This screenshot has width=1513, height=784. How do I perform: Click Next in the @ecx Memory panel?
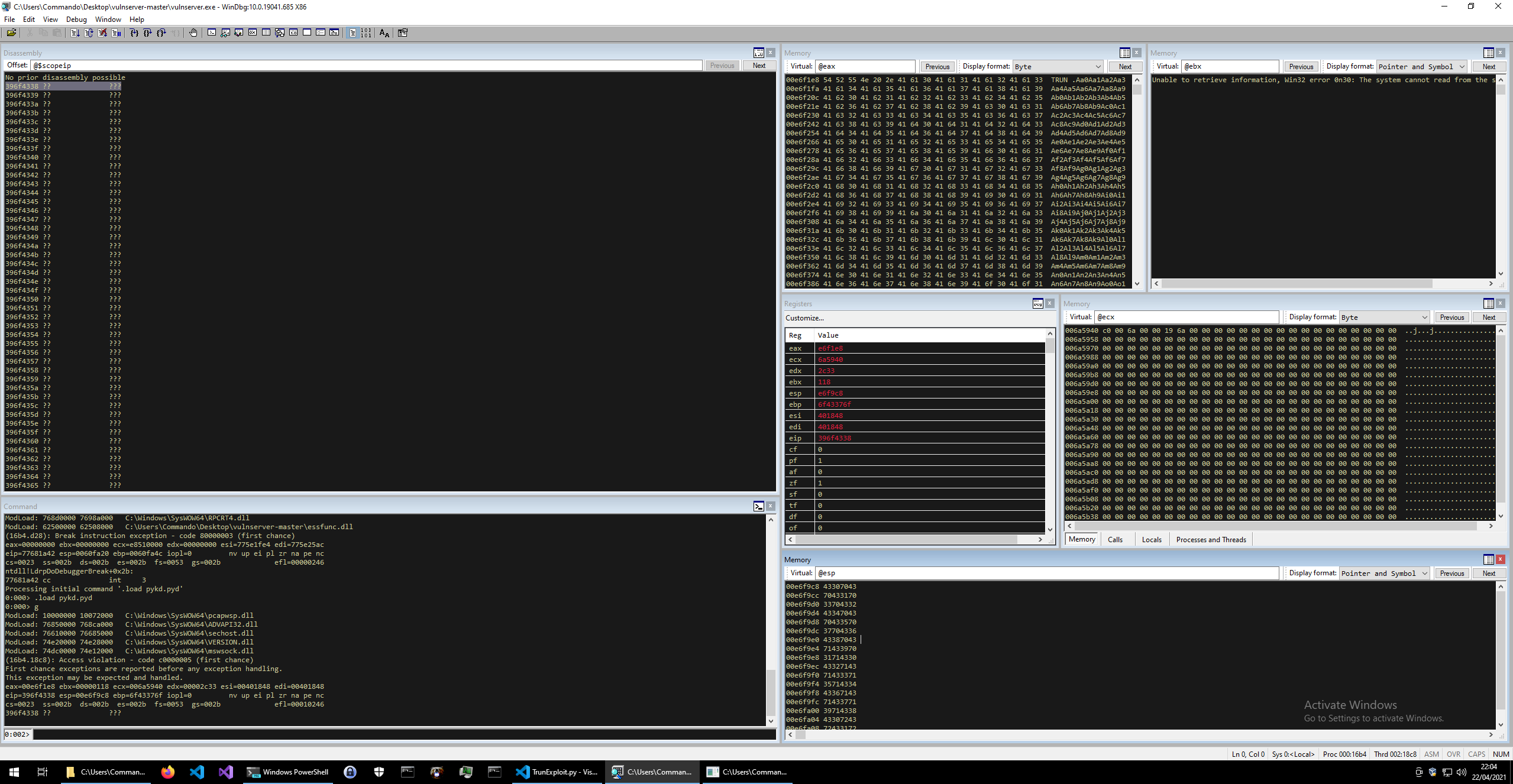[x=1489, y=317]
